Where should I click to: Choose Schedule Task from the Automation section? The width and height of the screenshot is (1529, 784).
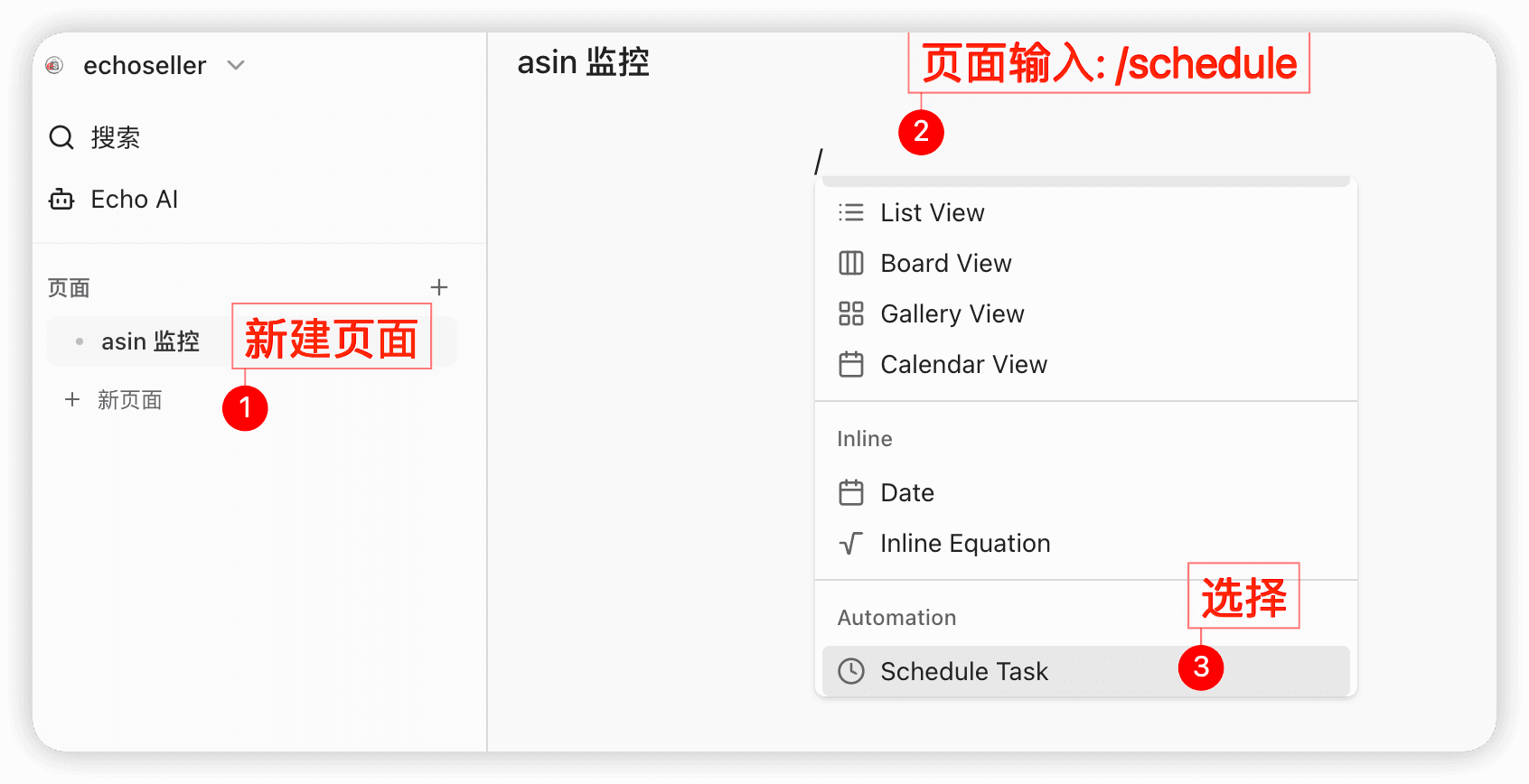tap(963, 671)
